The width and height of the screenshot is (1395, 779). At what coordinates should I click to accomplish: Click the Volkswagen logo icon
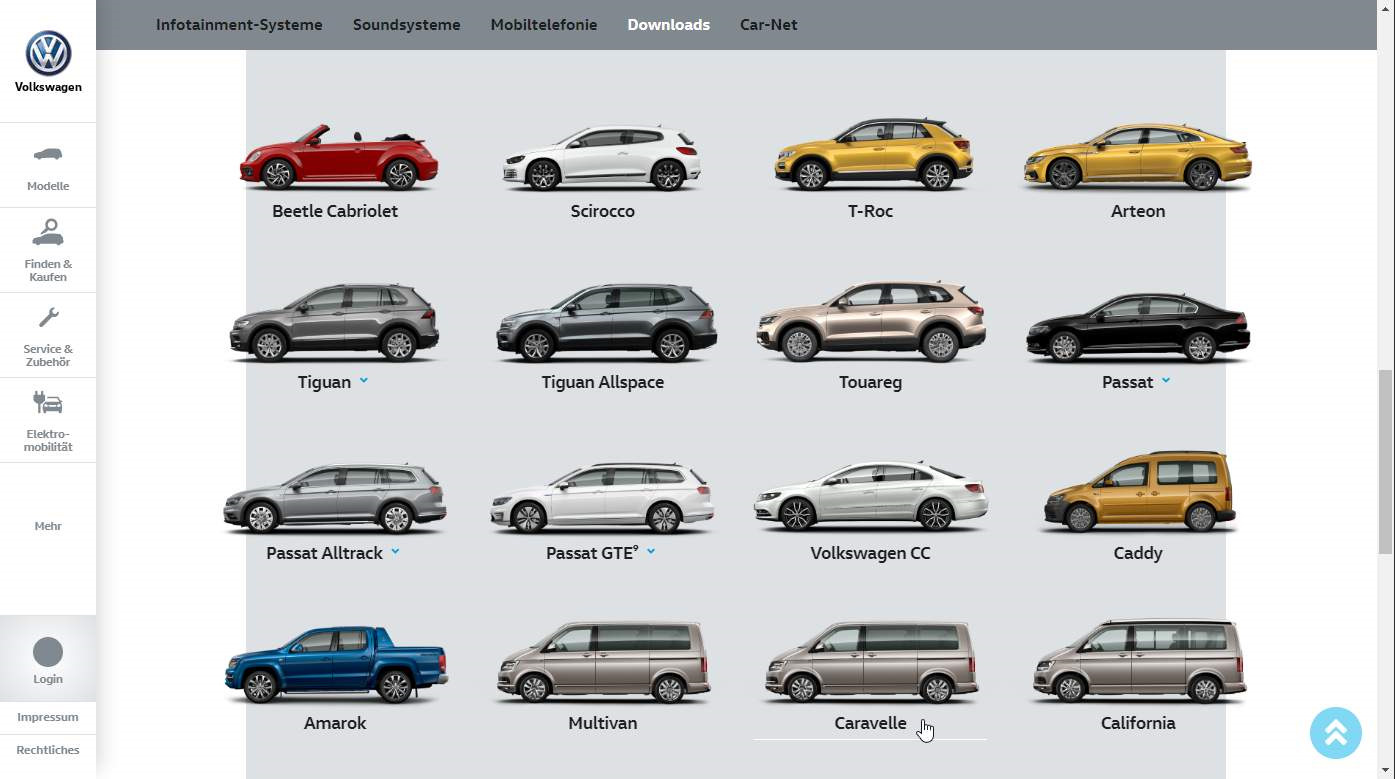coord(48,53)
